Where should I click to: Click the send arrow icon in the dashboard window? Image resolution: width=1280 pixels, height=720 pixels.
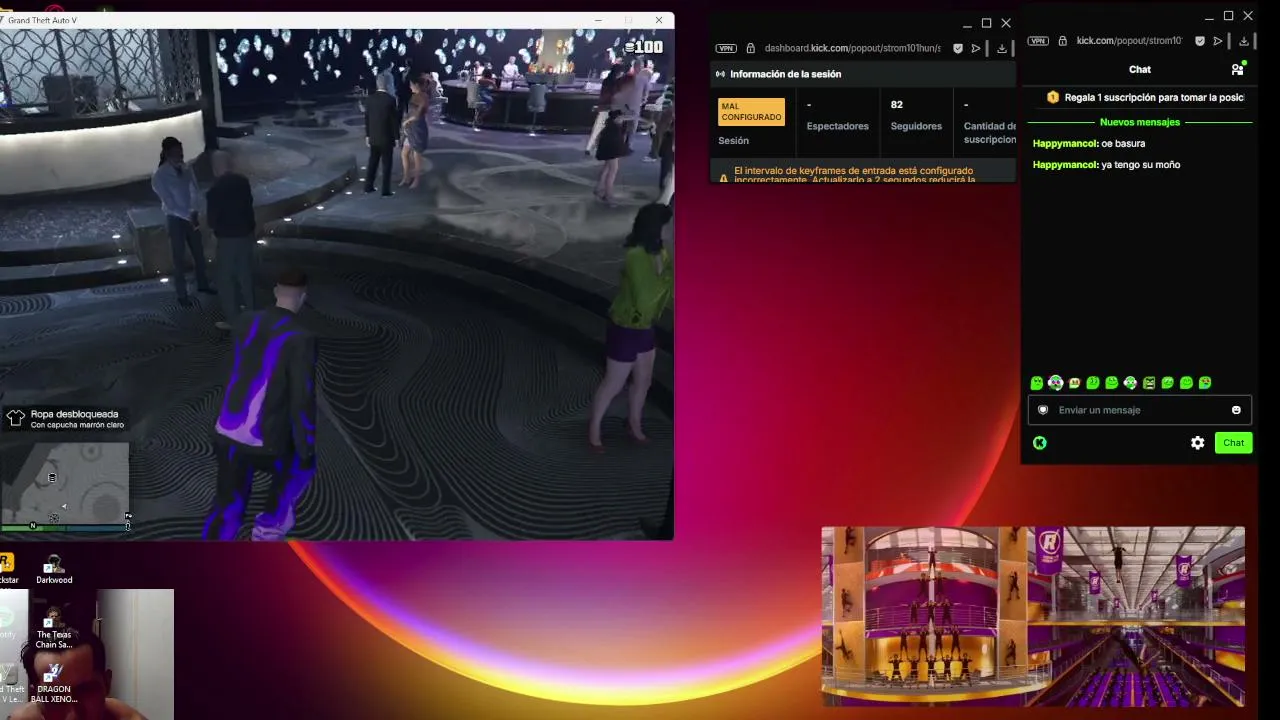tap(976, 48)
